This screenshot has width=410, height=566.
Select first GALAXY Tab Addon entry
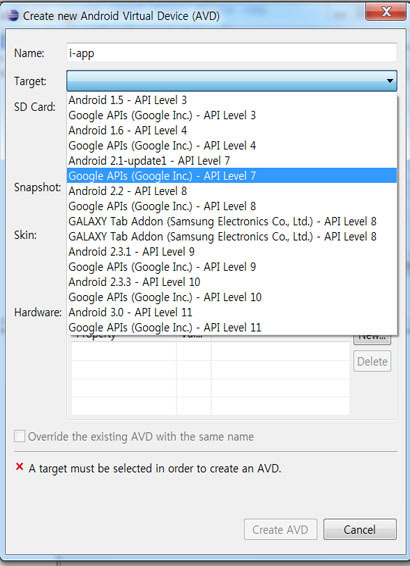tap(232, 221)
